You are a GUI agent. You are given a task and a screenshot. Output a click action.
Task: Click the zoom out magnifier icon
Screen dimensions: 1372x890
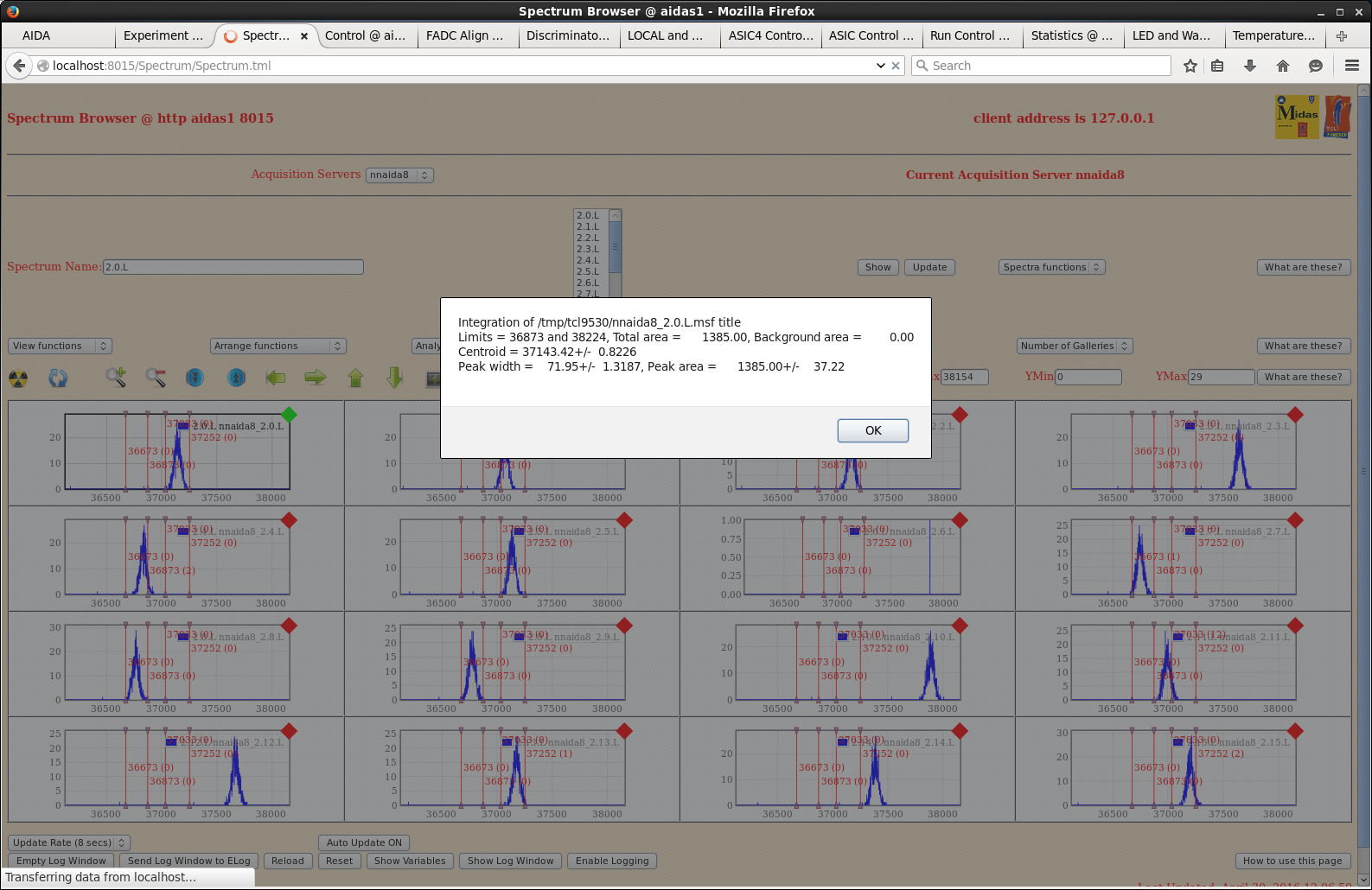click(156, 378)
